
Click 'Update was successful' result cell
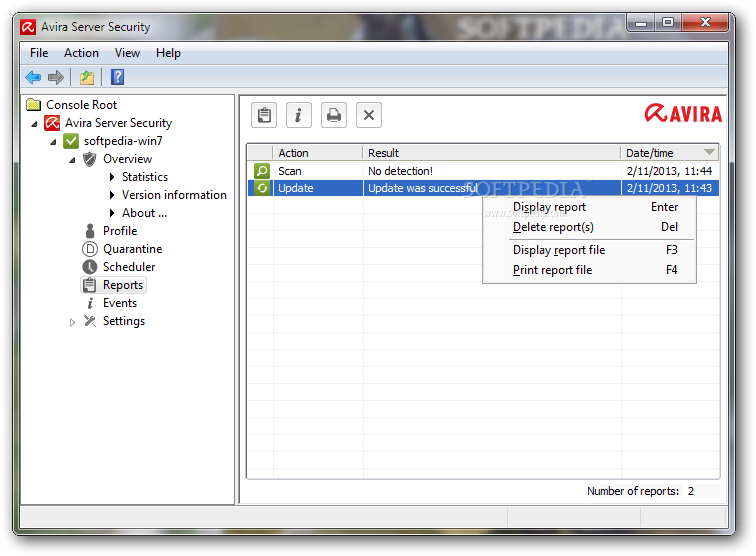(423, 188)
